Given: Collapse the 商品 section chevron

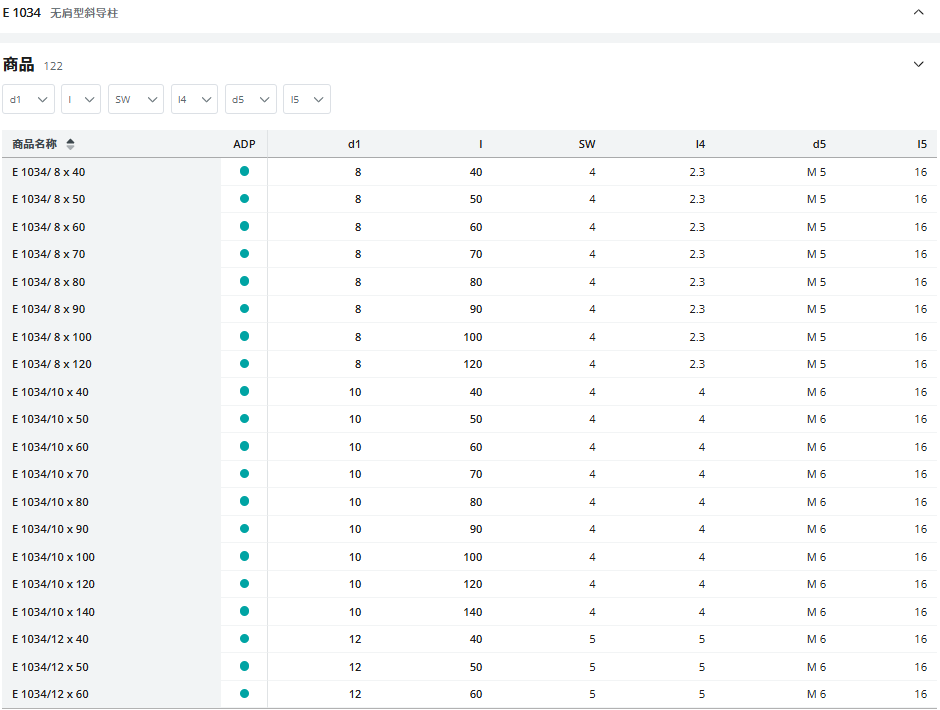Looking at the screenshot, I should 918,64.
